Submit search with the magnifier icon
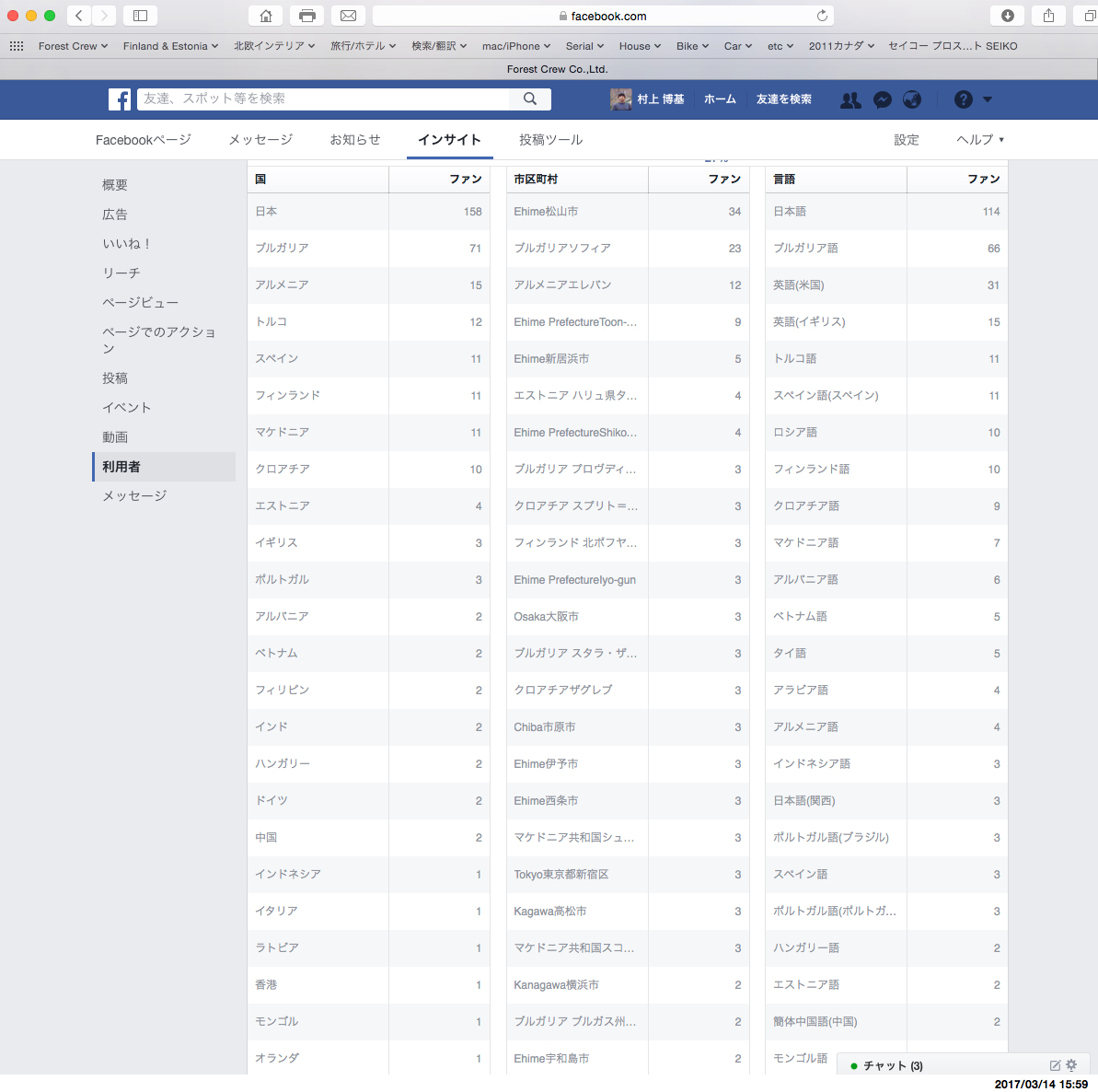The height and width of the screenshot is (1092, 1098). tap(530, 99)
